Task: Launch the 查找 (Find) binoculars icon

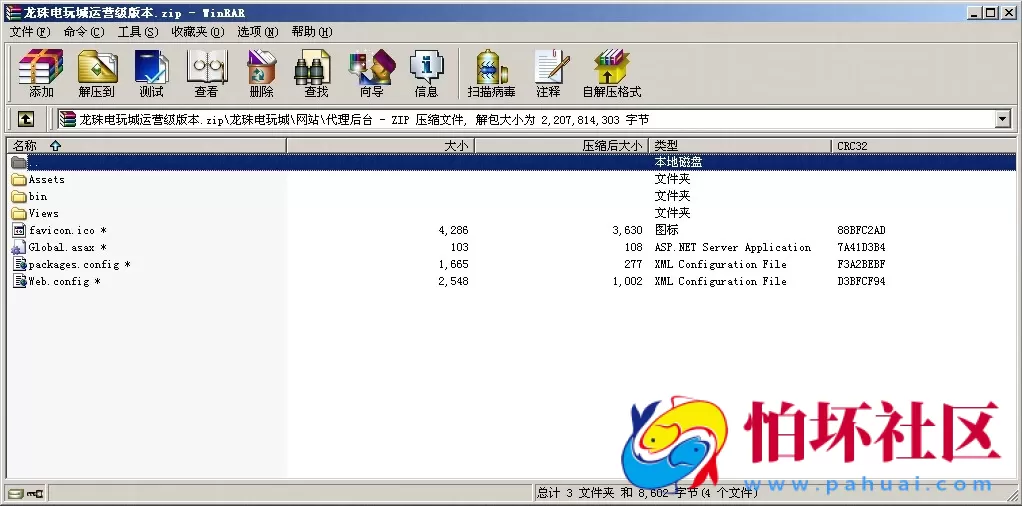Action: (x=316, y=73)
